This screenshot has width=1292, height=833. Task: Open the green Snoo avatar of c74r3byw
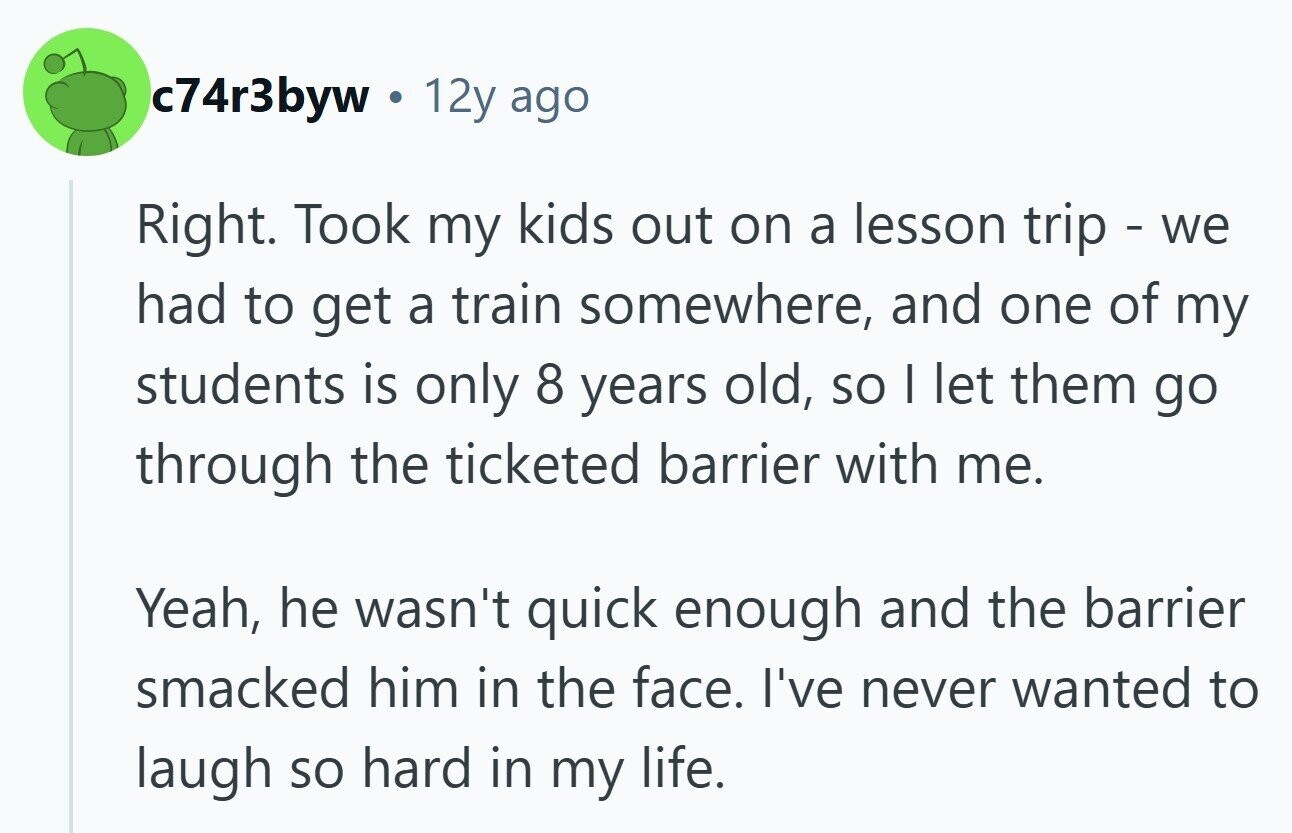[x=85, y=92]
